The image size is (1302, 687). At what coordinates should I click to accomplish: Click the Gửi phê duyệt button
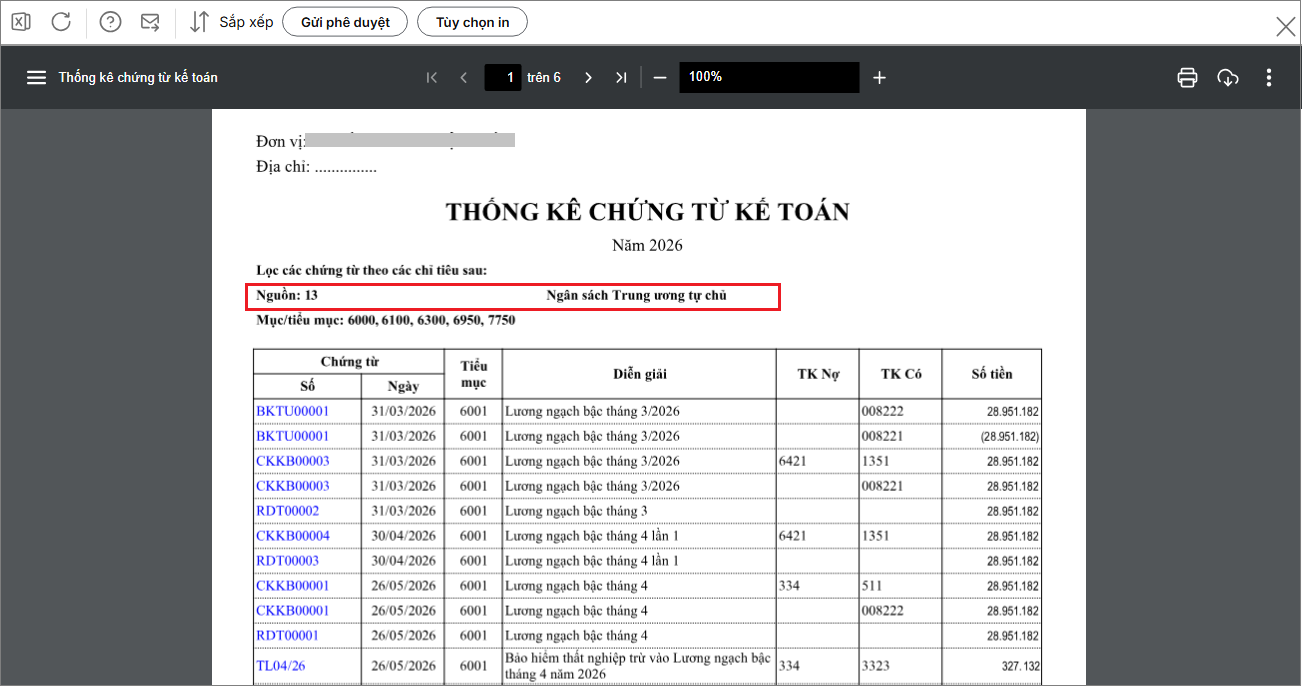tap(345, 22)
